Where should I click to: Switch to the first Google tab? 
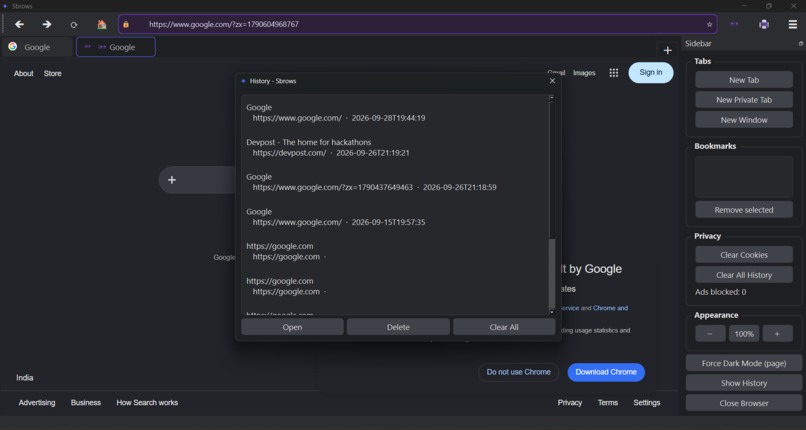coord(37,47)
